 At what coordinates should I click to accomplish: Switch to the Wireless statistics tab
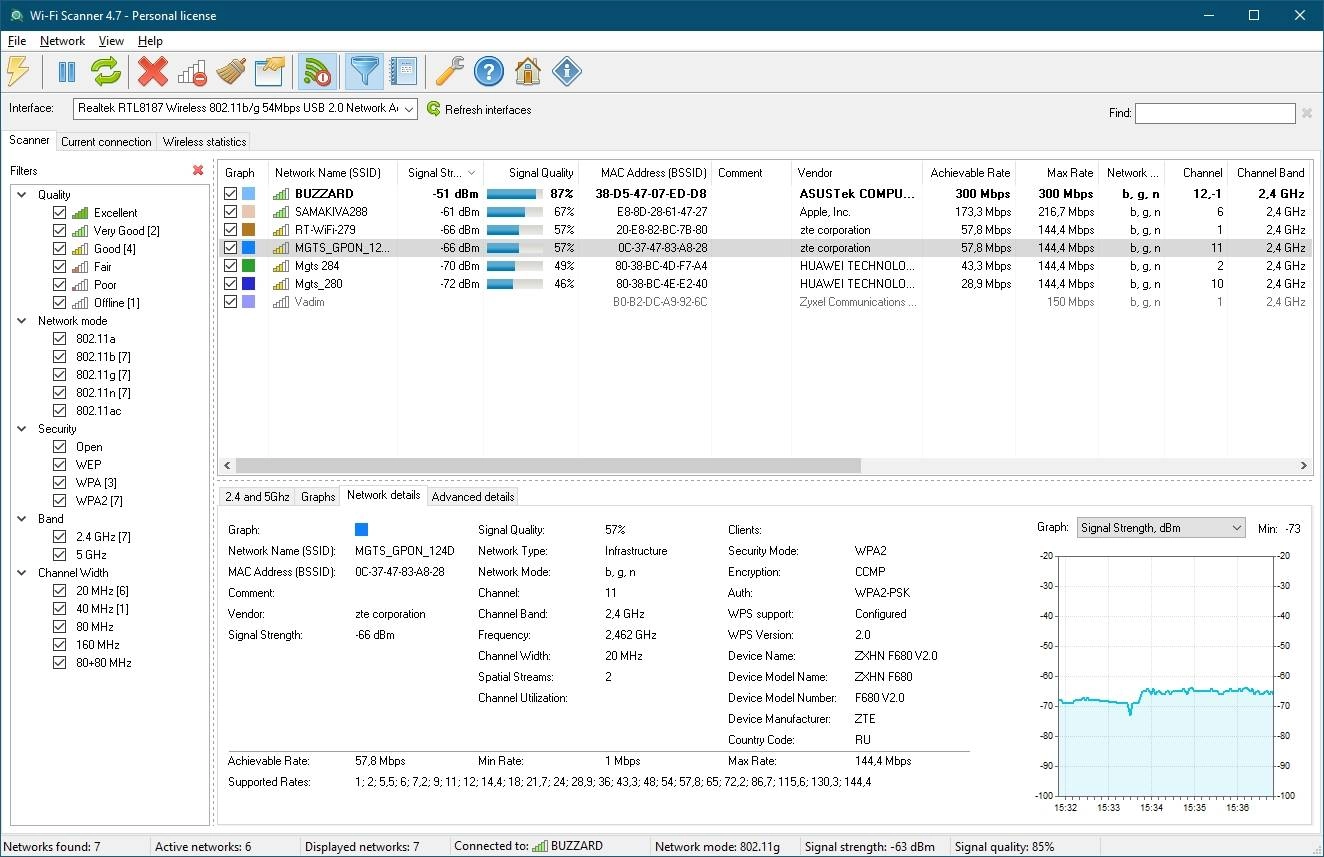(204, 142)
